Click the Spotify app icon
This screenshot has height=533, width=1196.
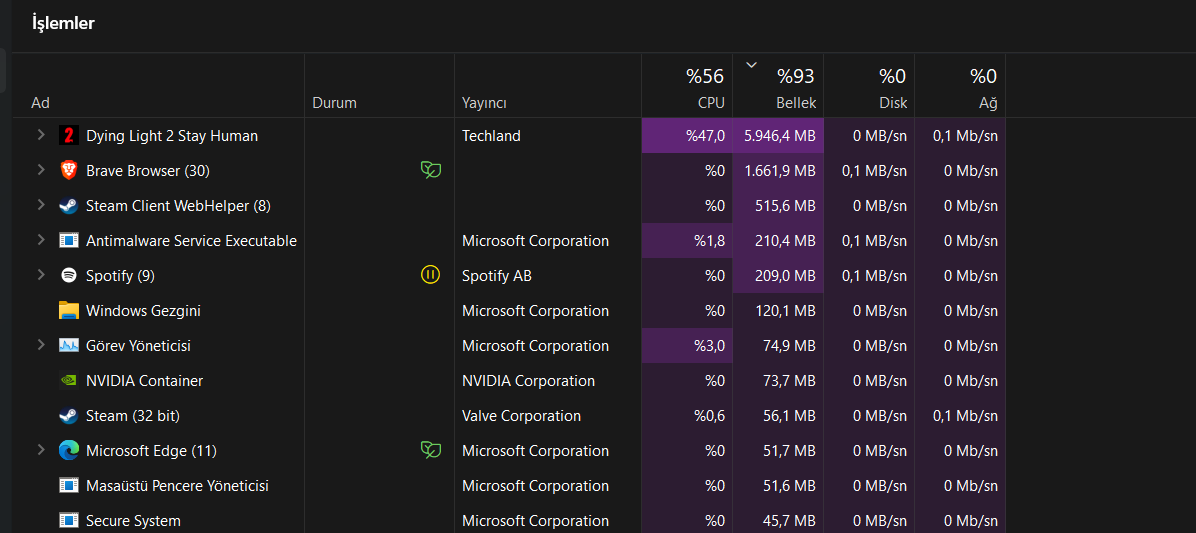click(68, 276)
